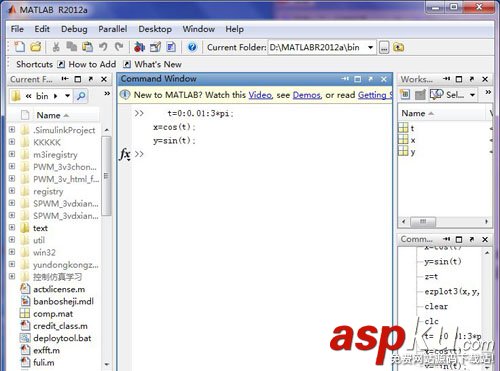Click the info icon in the New to MATLAB bar
The width and height of the screenshot is (500, 371).
(x=125, y=95)
